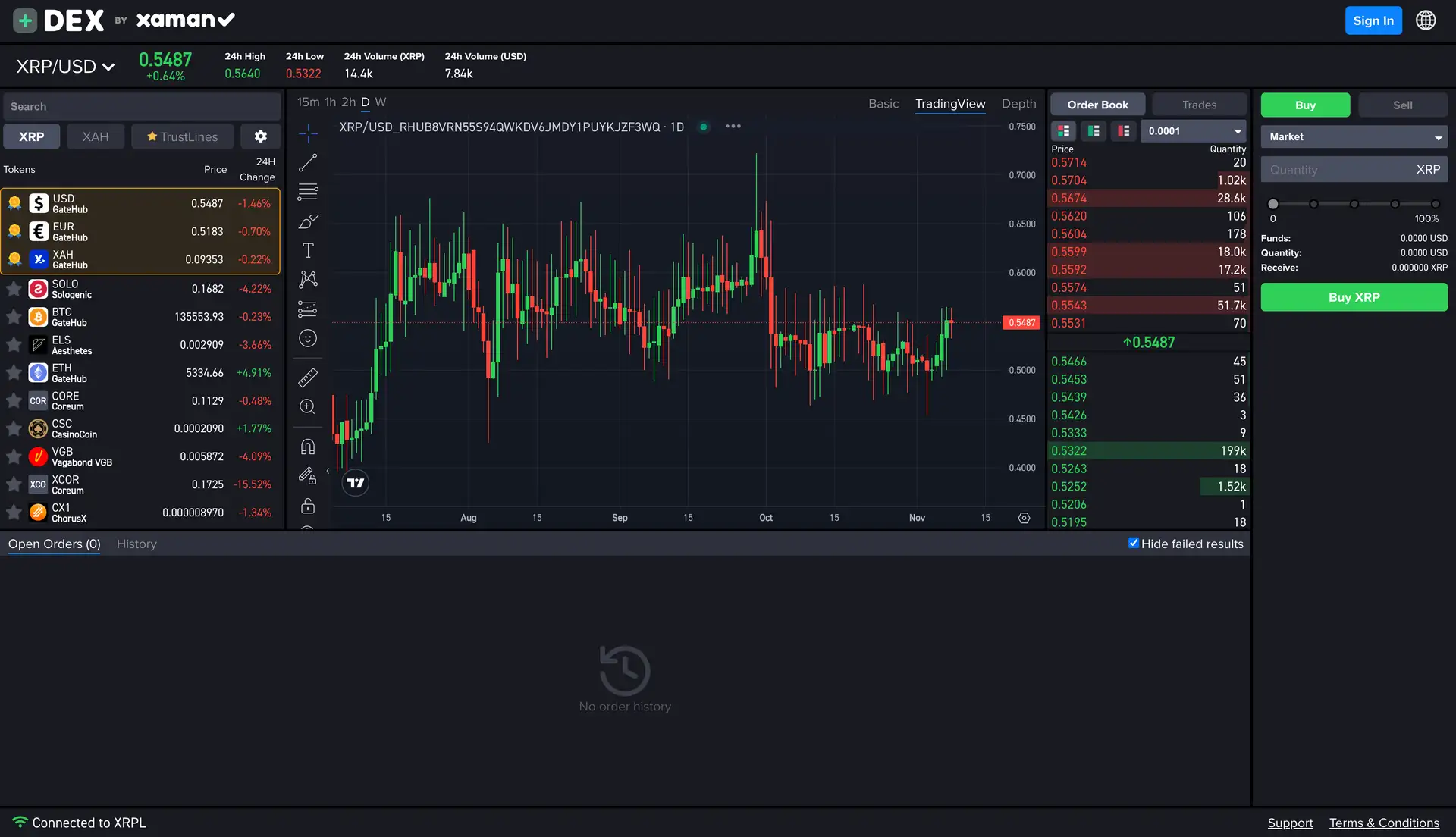Viewport: 1456px width, 837px height.
Task: Uncheck Hide failed results checkbox
Action: [1134, 543]
